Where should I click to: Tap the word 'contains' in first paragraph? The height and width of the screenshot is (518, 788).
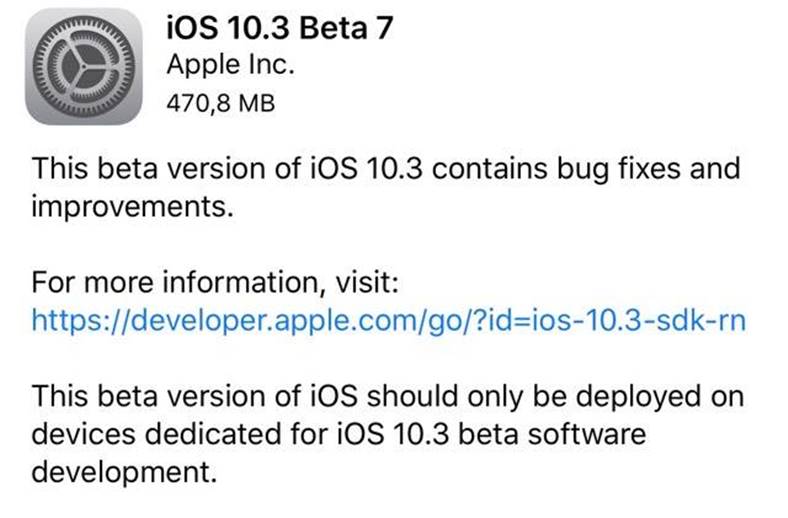coord(489,169)
